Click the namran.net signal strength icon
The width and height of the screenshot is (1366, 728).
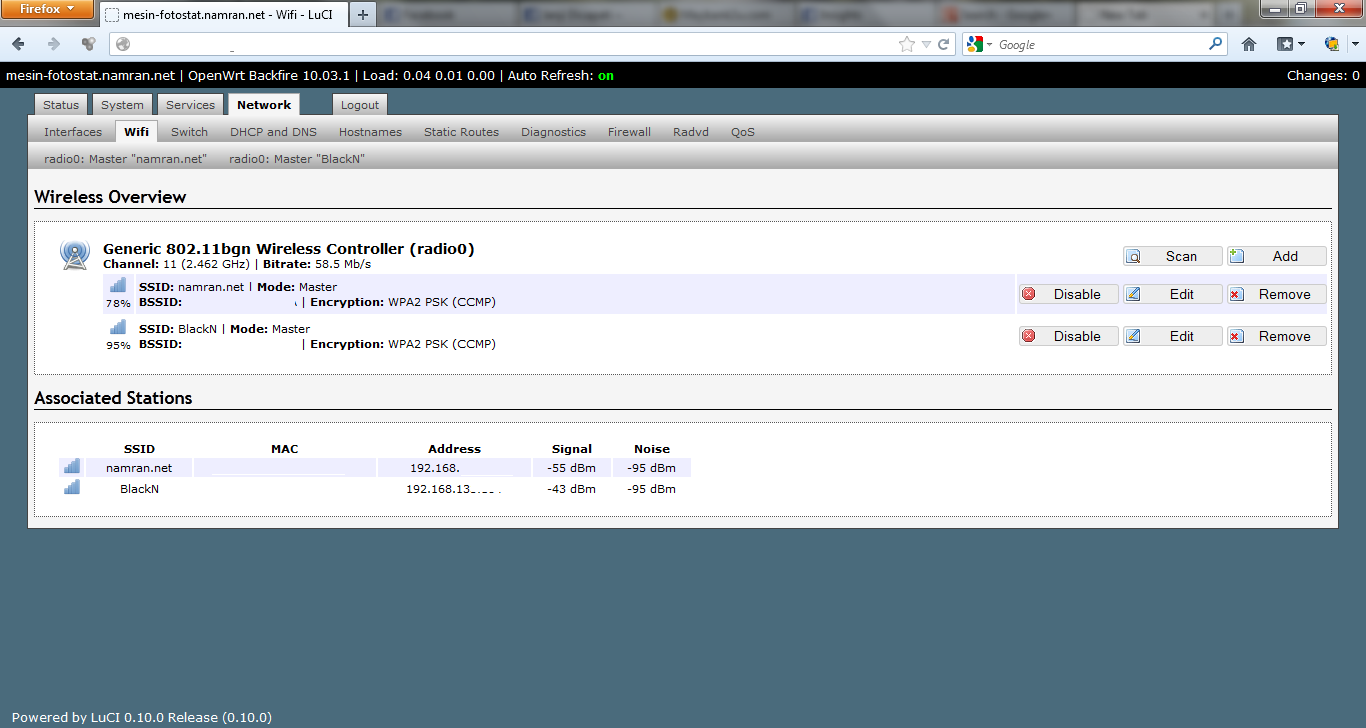click(x=118, y=286)
